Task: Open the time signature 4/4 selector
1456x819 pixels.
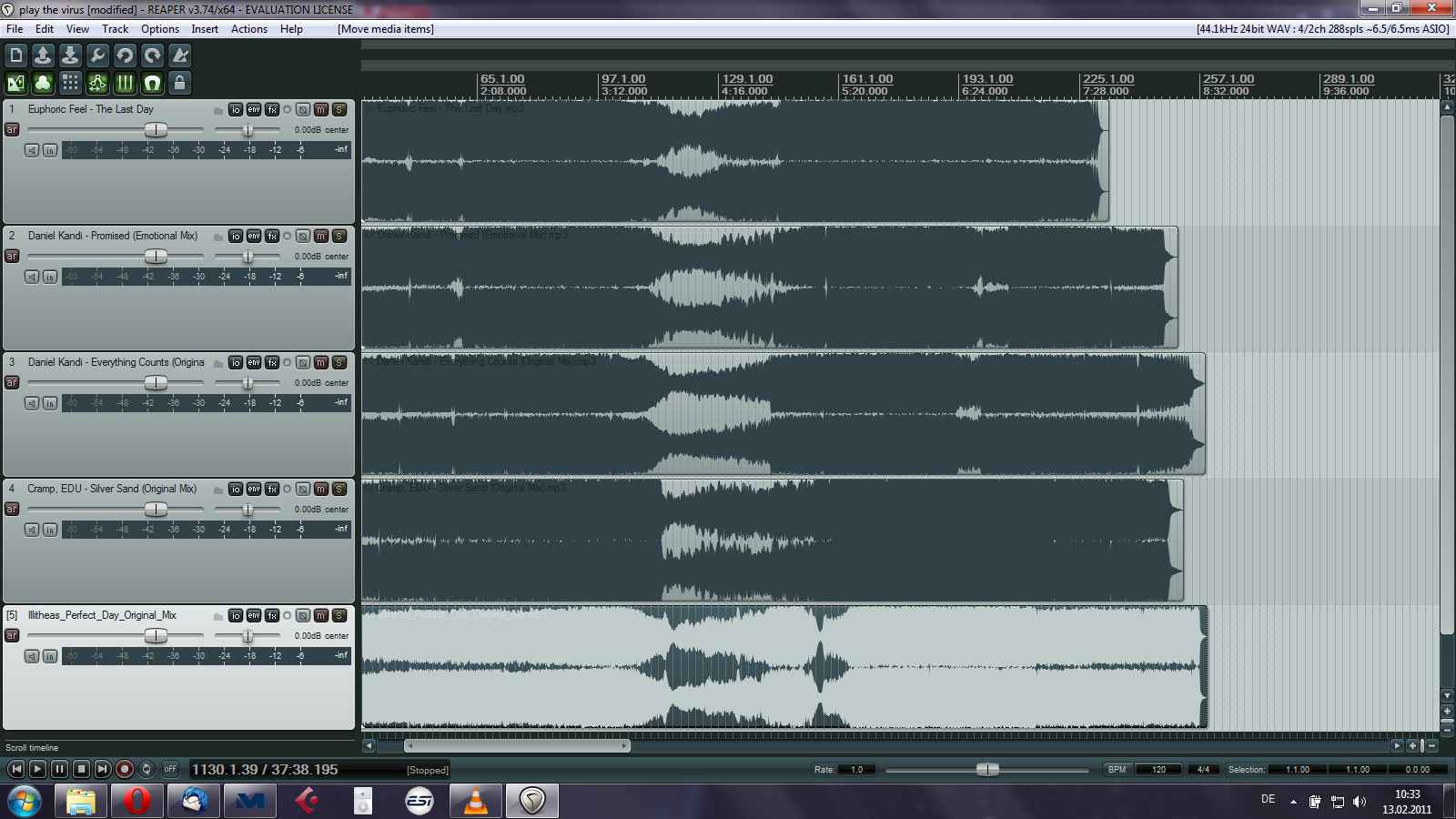Action: [x=1203, y=770]
